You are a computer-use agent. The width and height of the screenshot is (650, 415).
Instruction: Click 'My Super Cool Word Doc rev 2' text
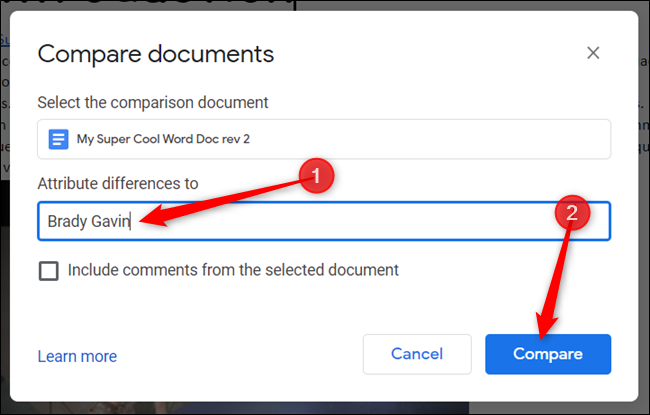[x=163, y=139]
